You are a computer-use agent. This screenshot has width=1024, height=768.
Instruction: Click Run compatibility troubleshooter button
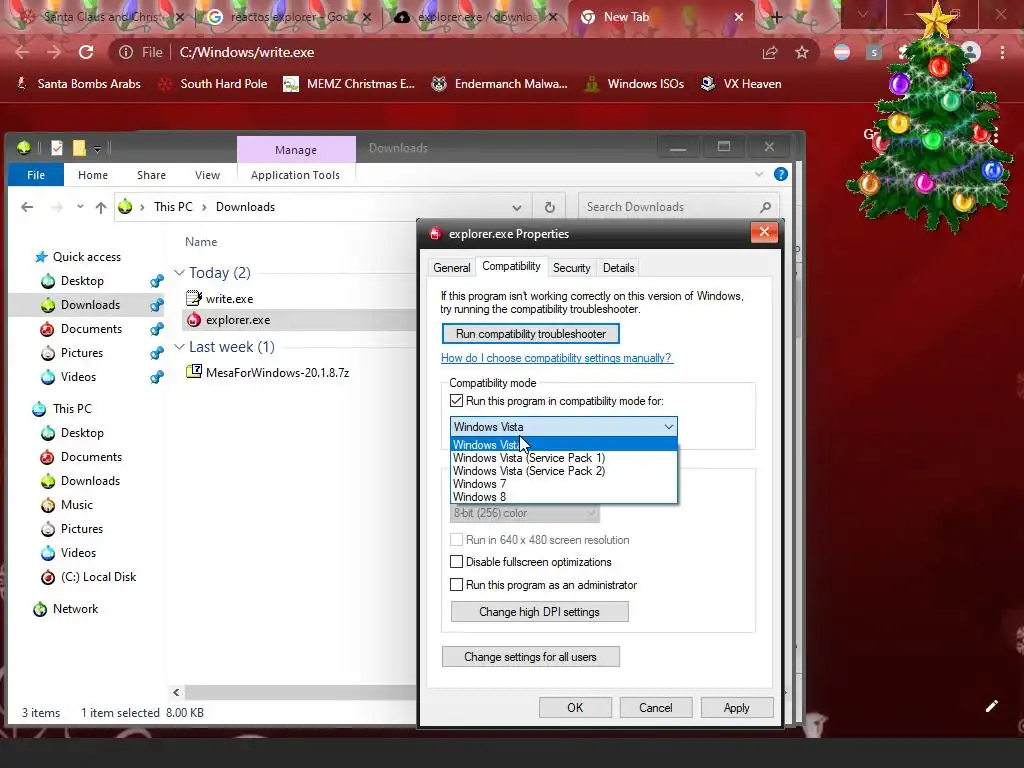tap(530, 334)
